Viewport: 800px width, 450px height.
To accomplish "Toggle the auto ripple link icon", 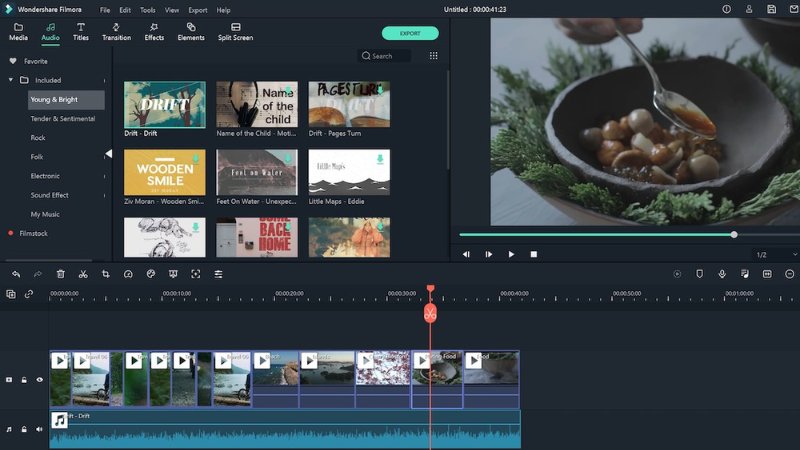I will click(29, 294).
